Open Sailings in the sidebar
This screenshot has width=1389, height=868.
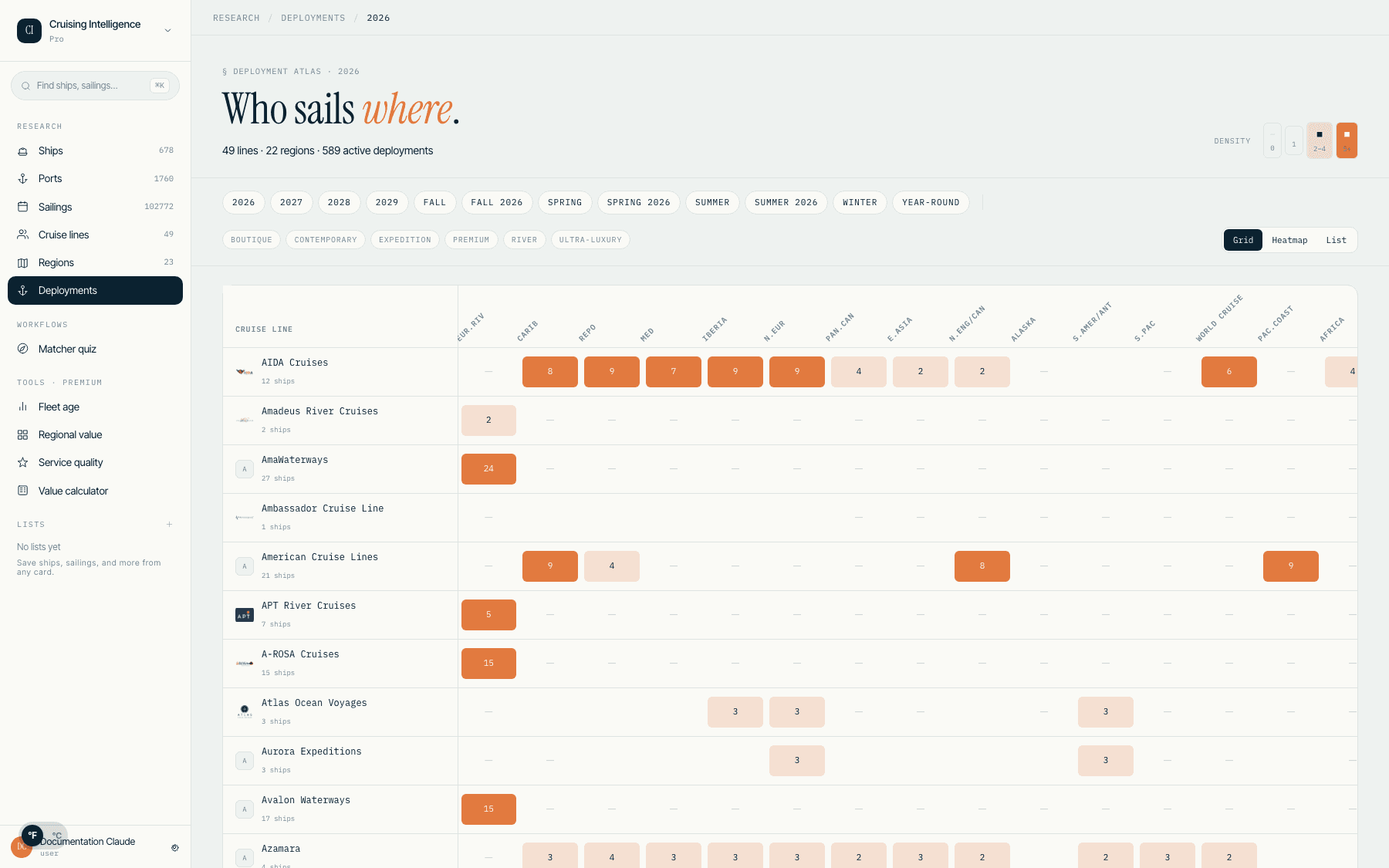point(95,207)
